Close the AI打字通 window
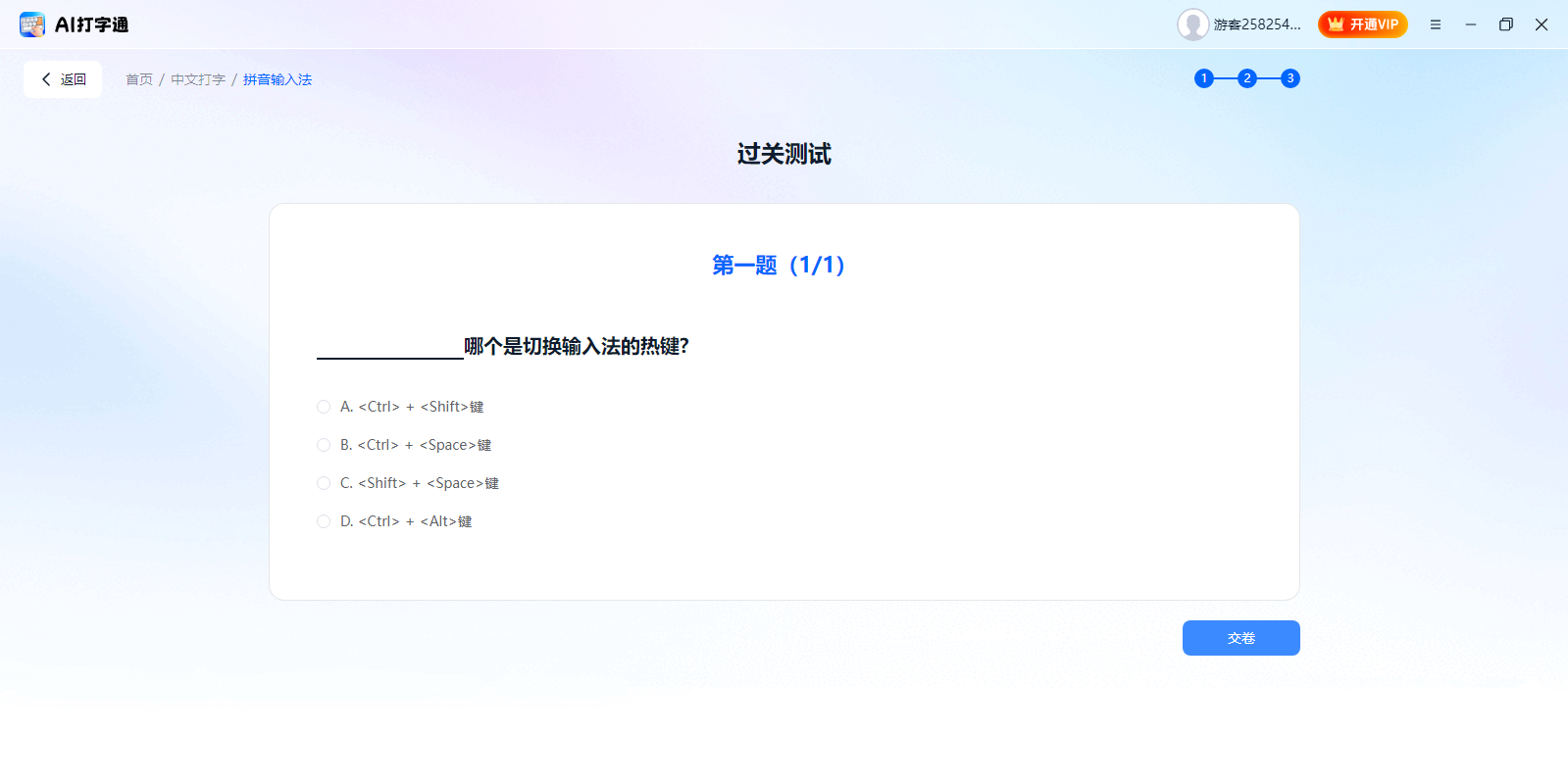Image resolution: width=1568 pixels, height=784 pixels. 1542,24
